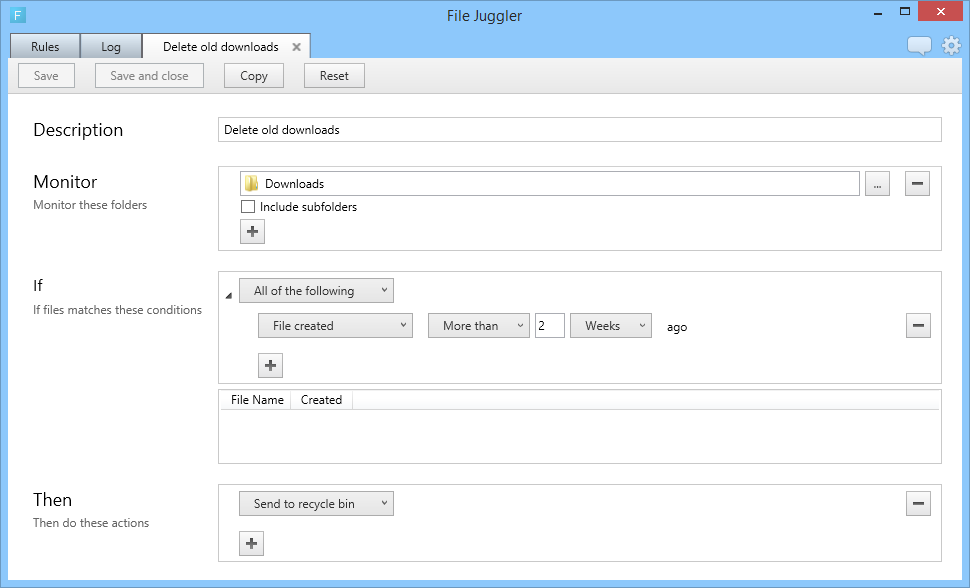Viewport: 970px width, 588px height.
Task: Remove the Send to recycle bin action
Action: 918,503
